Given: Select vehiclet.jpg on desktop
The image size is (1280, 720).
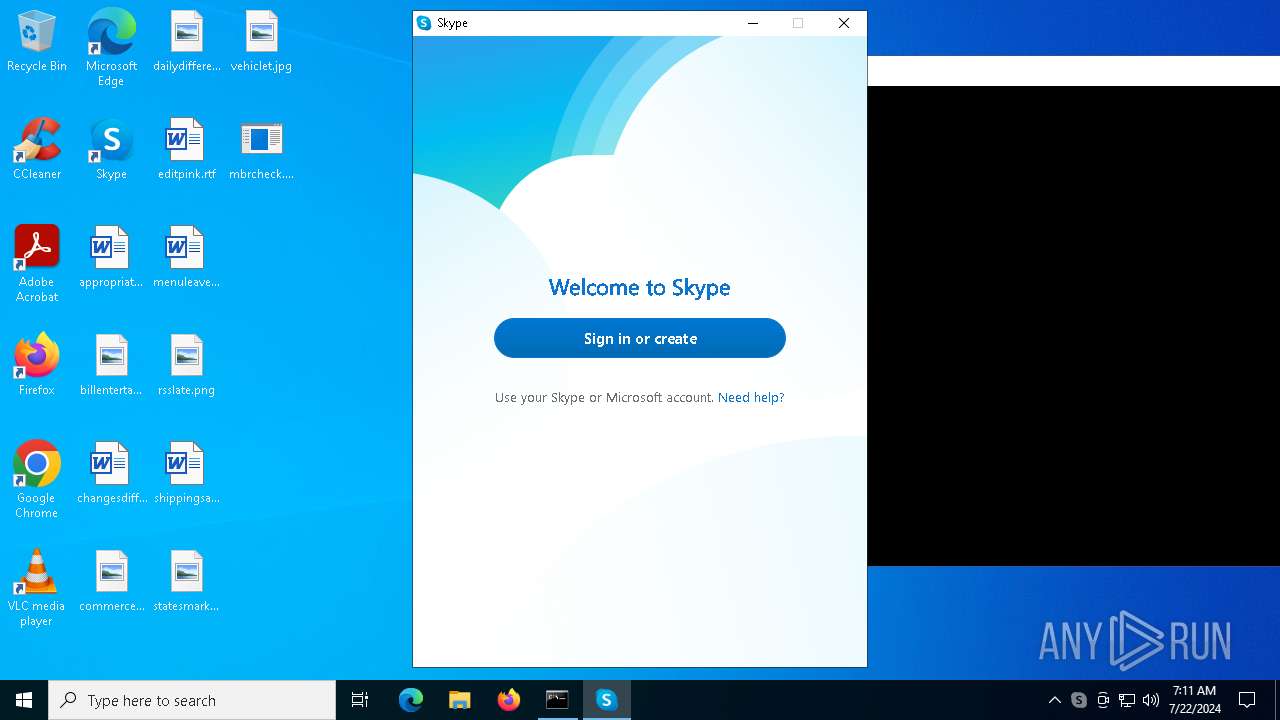Looking at the screenshot, I should click(261, 42).
